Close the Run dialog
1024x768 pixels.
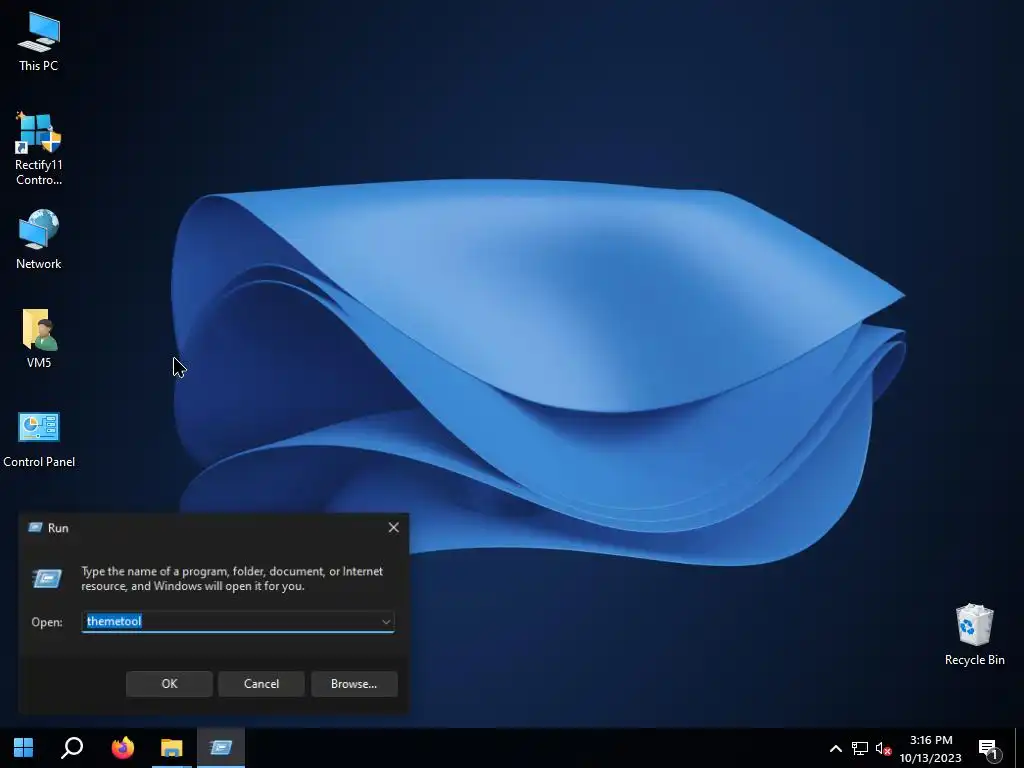(393, 527)
